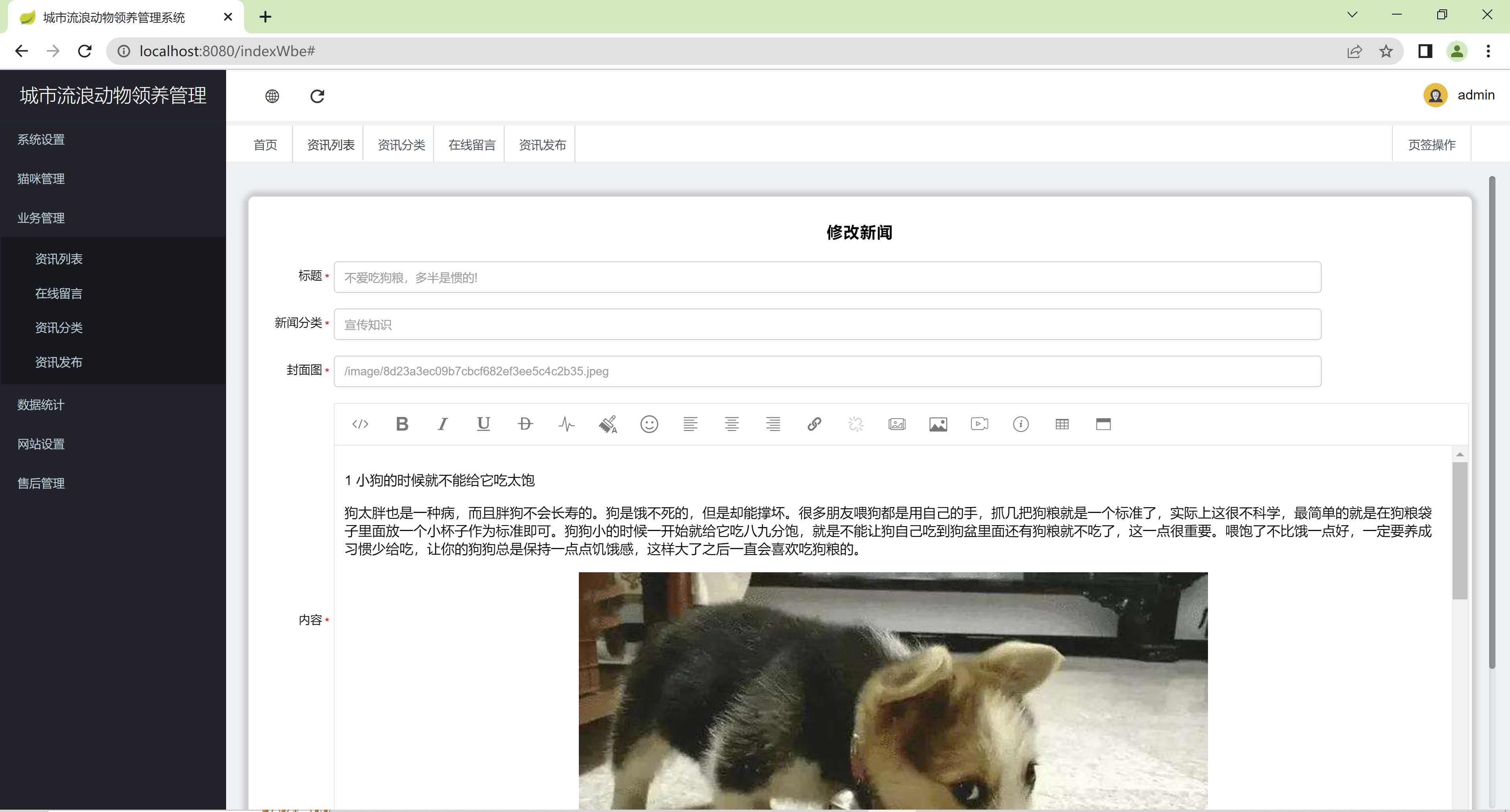Viewport: 1510px width, 812px height.
Task: Click the main page vertical scrollbar
Action: point(1492,422)
